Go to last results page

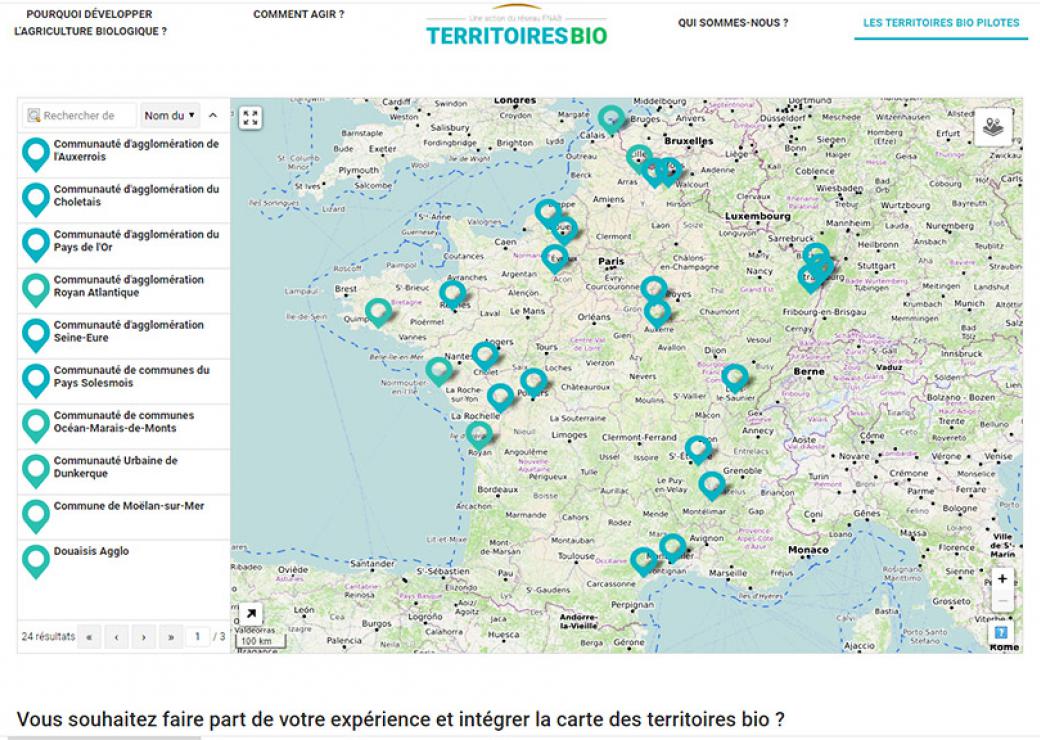point(170,637)
